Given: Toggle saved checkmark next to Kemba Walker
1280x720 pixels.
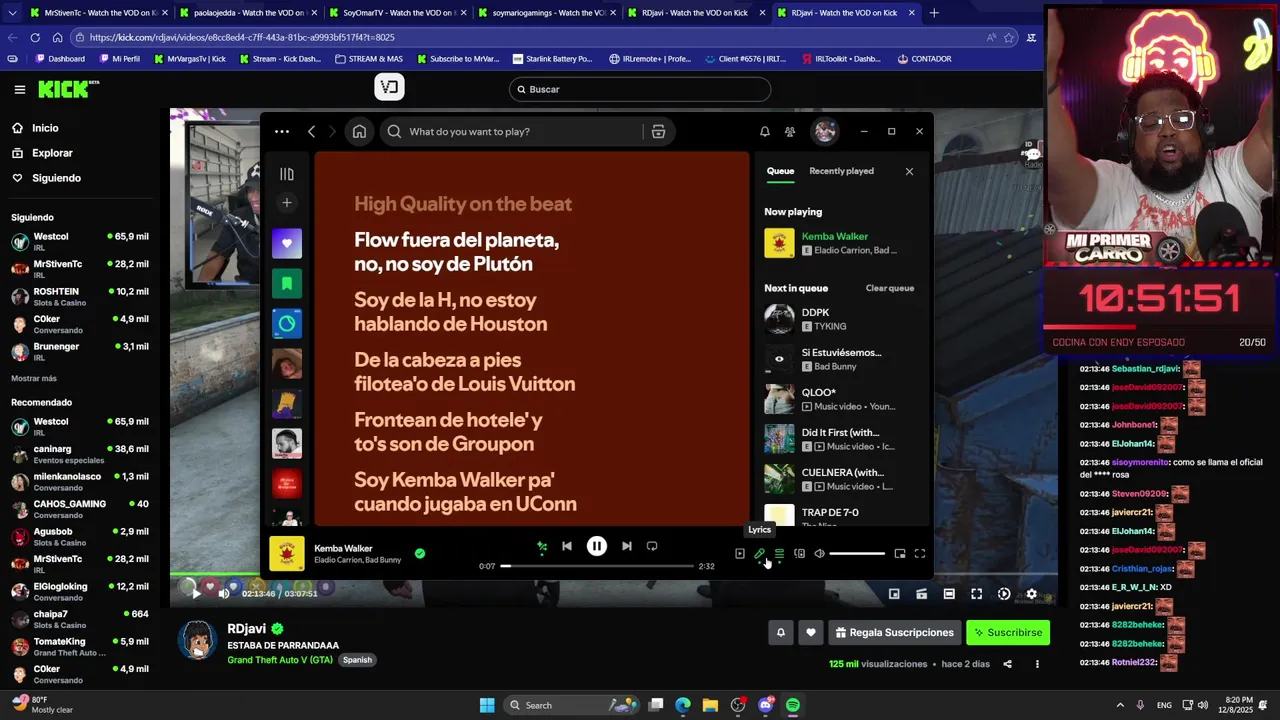Looking at the screenshot, I should point(420,553).
